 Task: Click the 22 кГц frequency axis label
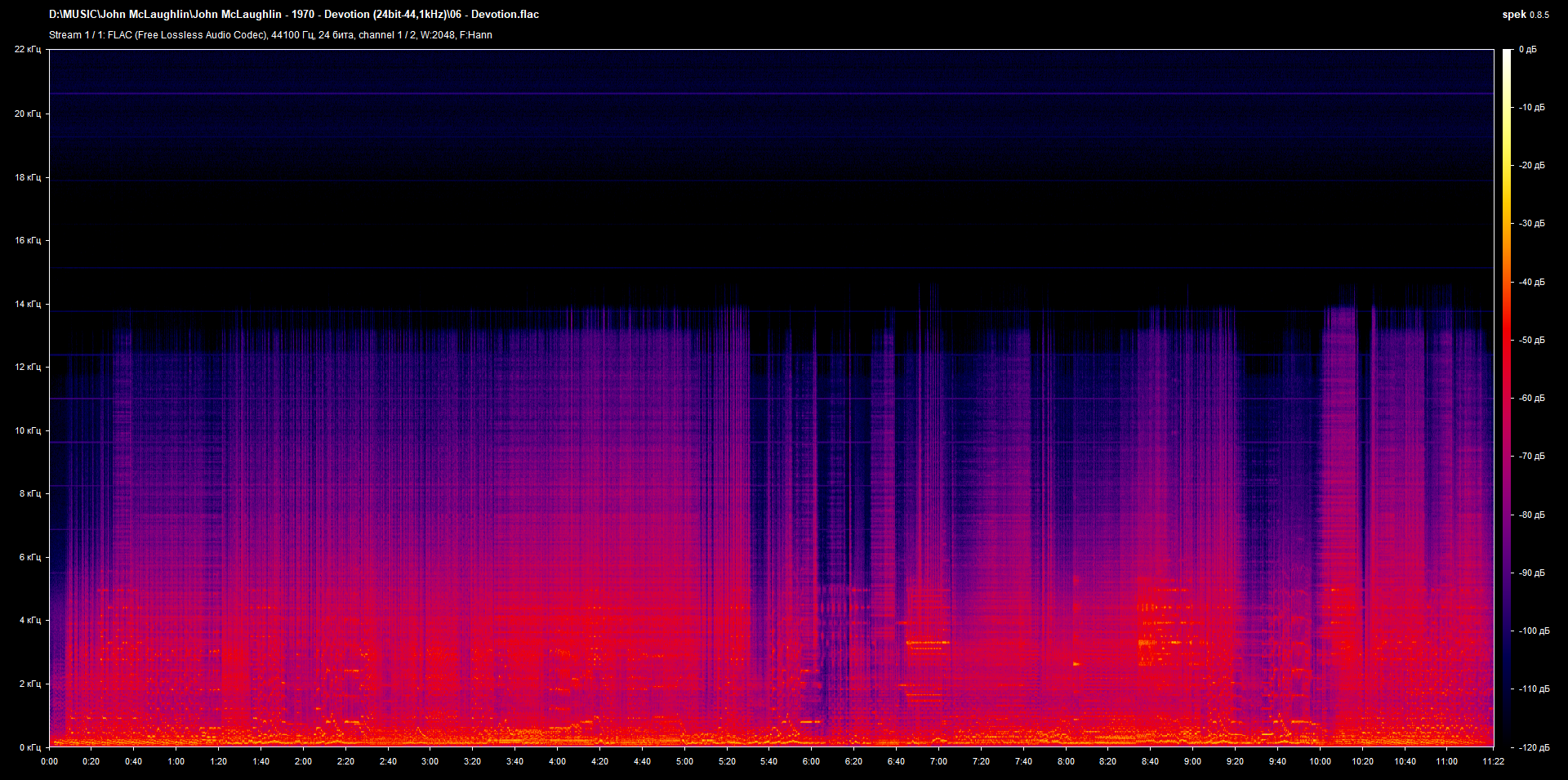(28, 50)
